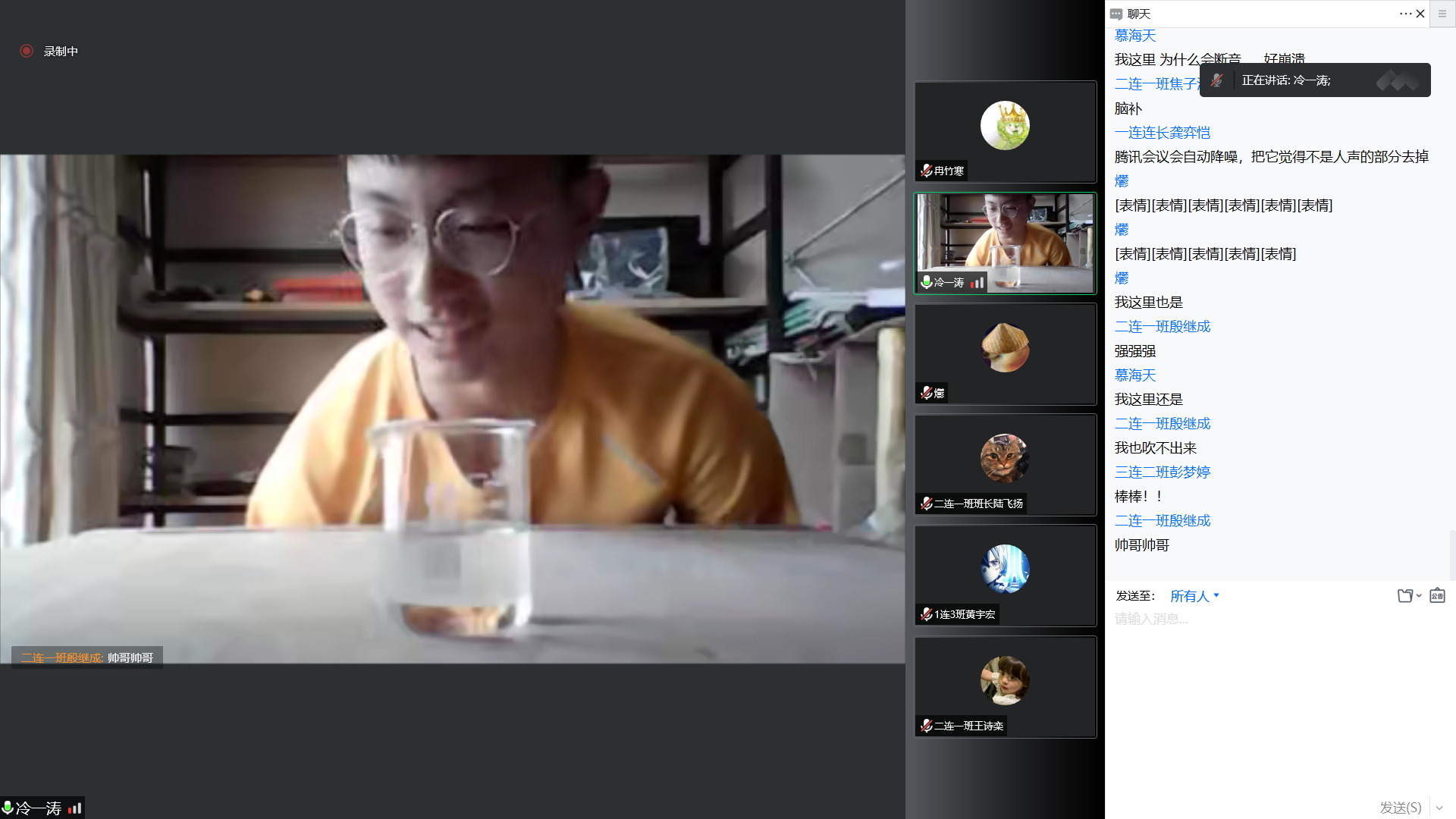Click the red recording indicator icon
The height and width of the screenshot is (819, 1456).
pos(27,51)
